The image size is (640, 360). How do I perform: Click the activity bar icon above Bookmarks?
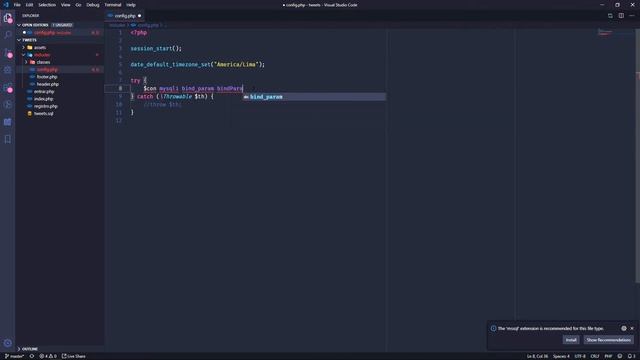tap(7, 122)
